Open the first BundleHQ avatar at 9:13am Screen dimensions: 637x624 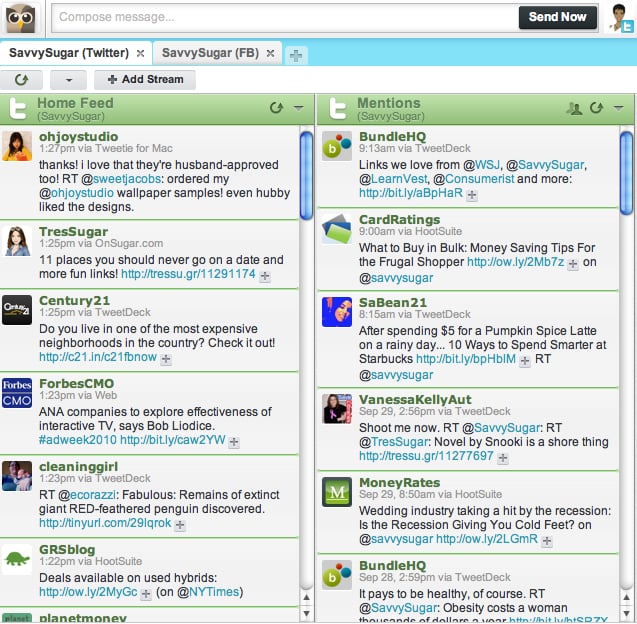point(337,146)
